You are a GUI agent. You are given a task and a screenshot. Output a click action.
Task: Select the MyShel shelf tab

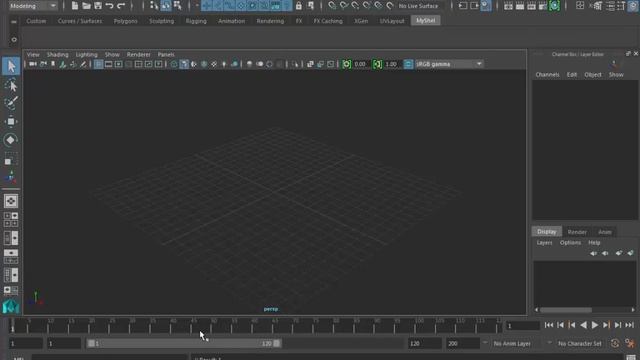point(425,20)
